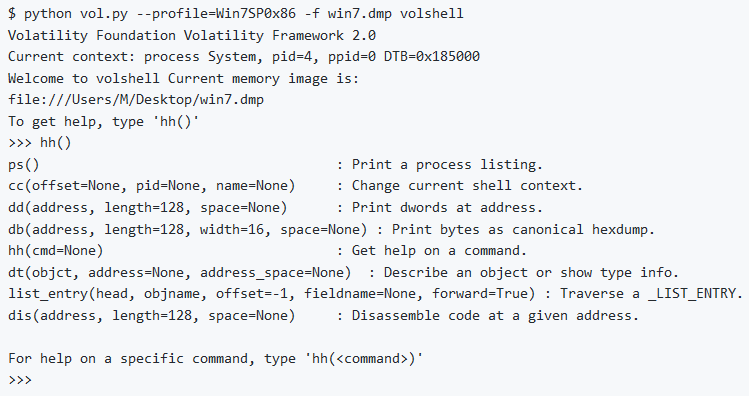The height and width of the screenshot is (396, 749).
Task: Click the dt(objct, address=None) entry
Action: pyautogui.click(x=180, y=272)
